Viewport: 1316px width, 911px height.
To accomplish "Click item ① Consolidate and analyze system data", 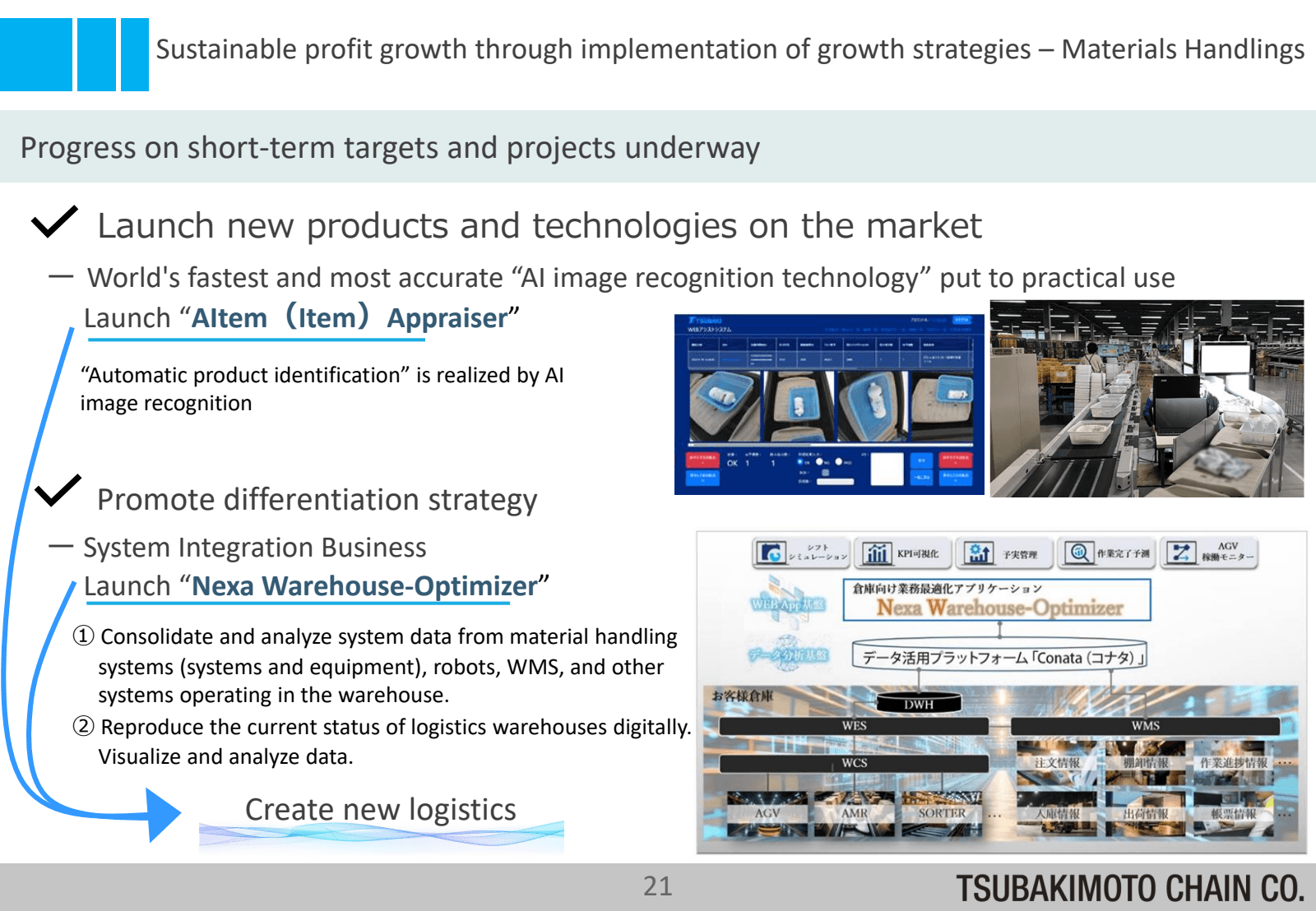I will click(x=375, y=666).
